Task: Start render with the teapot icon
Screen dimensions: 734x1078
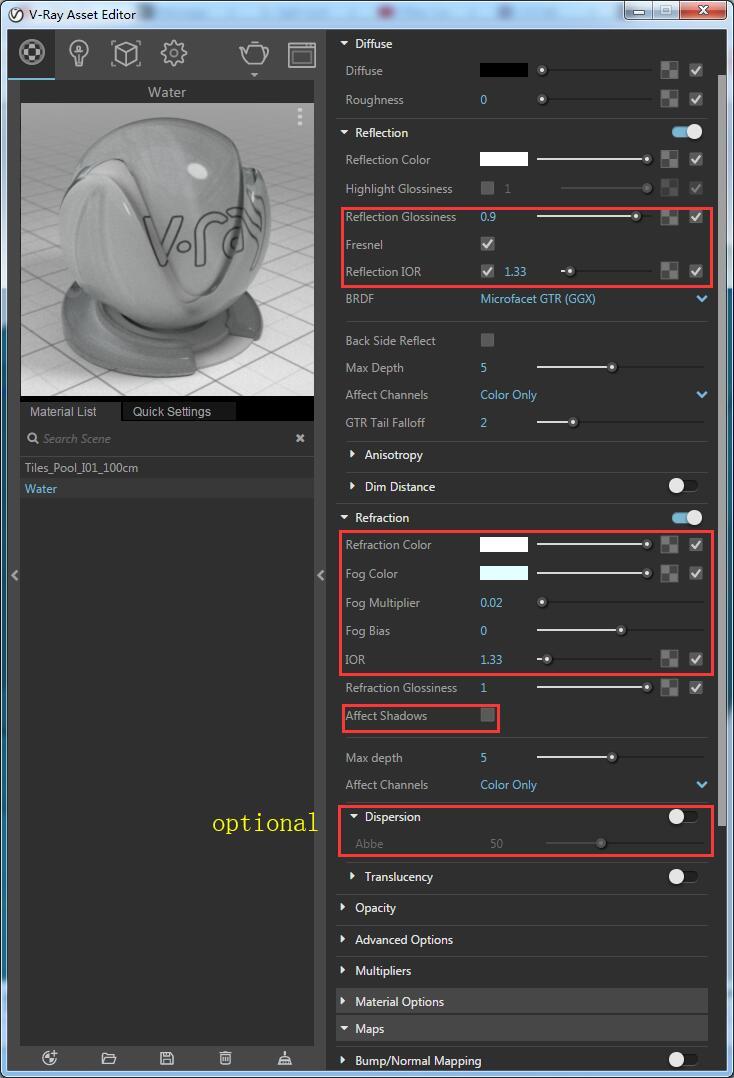Action: tap(254, 54)
